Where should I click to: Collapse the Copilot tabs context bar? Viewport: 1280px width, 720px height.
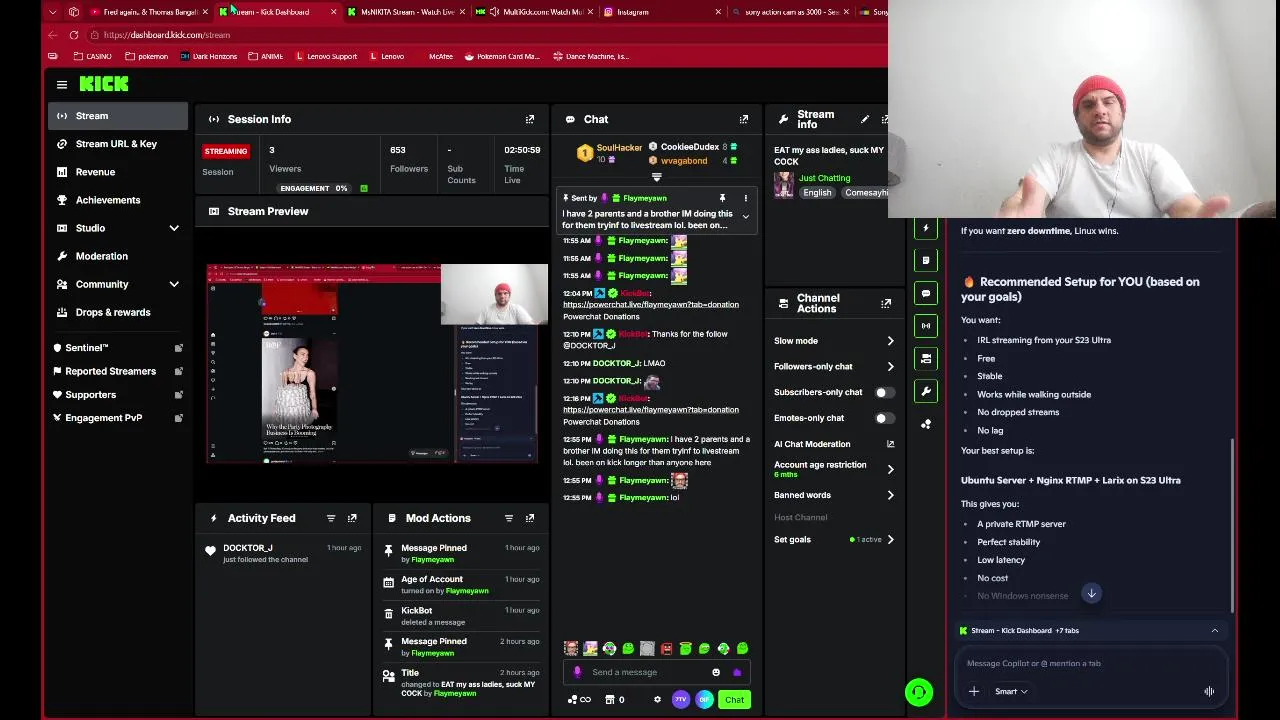point(1215,631)
